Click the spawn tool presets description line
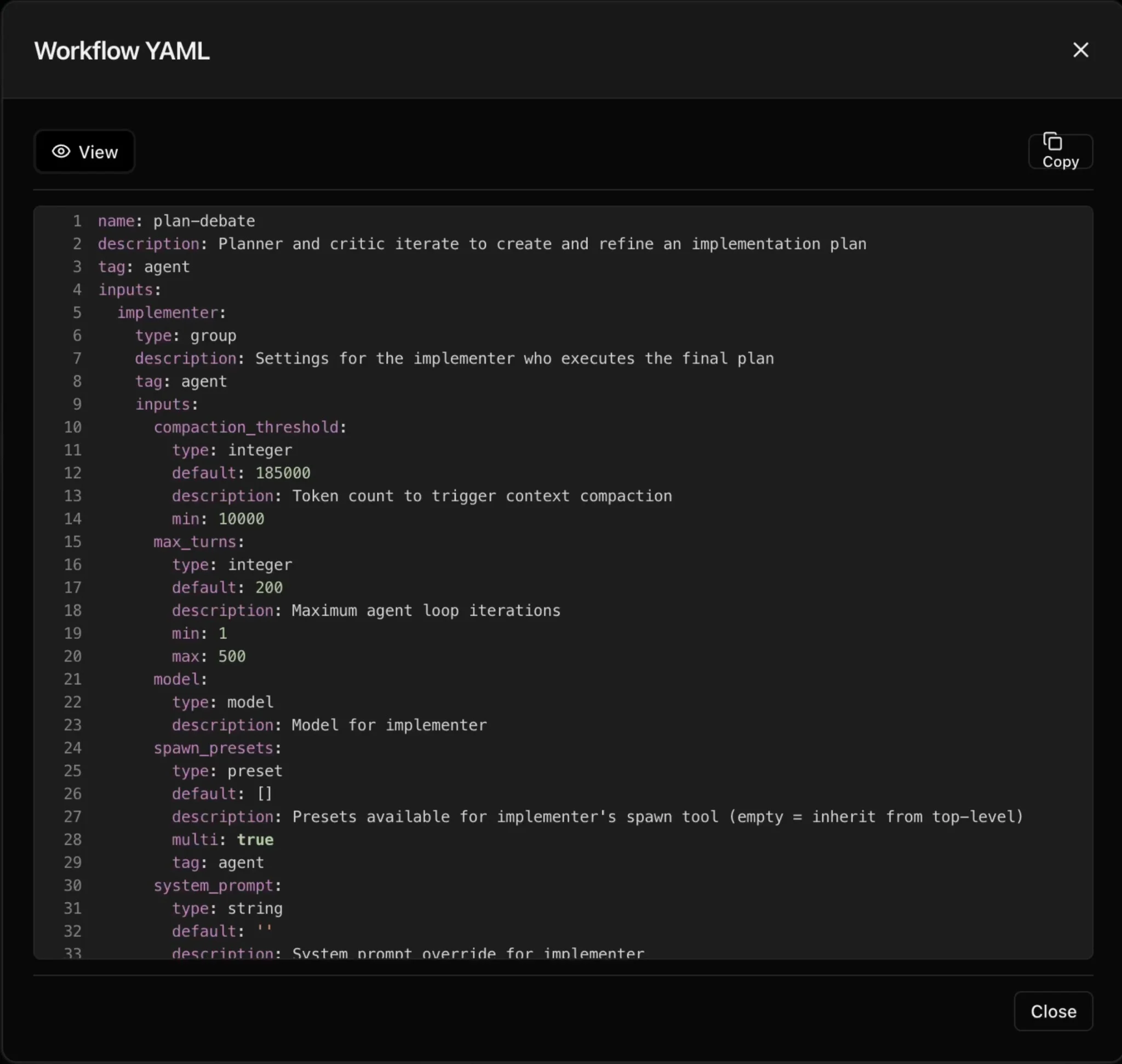Screen dimensions: 1122x1064 598,817
